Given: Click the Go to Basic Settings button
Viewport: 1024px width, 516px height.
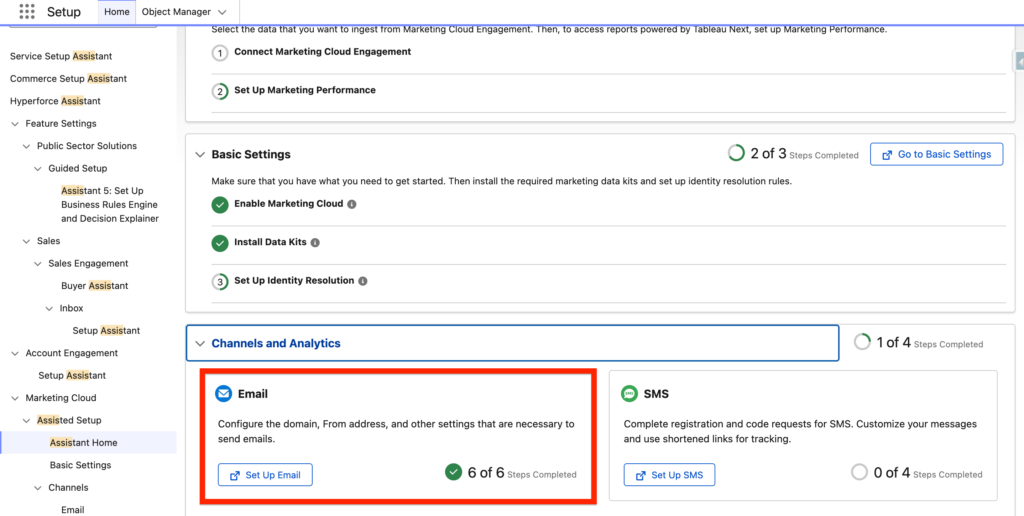Looking at the screenshot, I should tap(936, 154).
